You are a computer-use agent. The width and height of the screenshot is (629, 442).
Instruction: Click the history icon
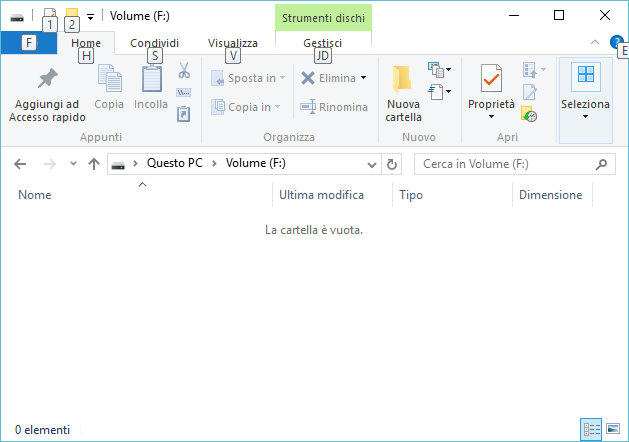(x=529, y=114)
